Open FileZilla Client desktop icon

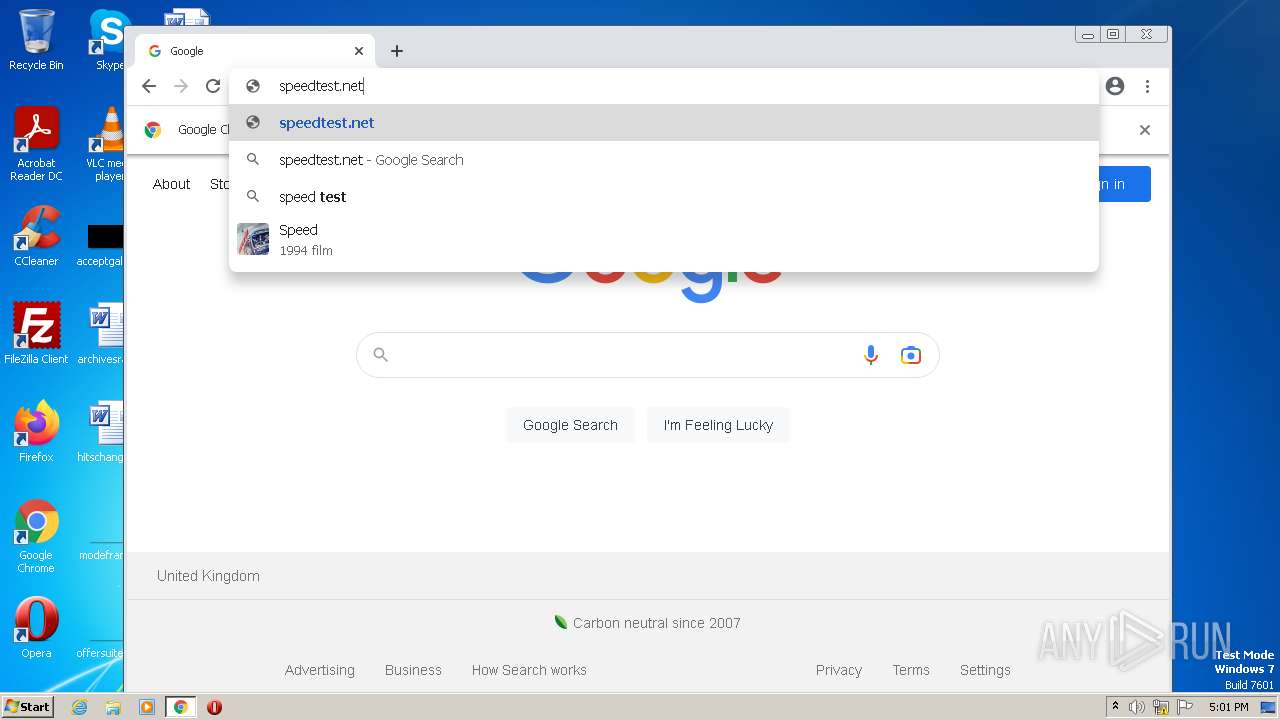click(x=36, y=334)
